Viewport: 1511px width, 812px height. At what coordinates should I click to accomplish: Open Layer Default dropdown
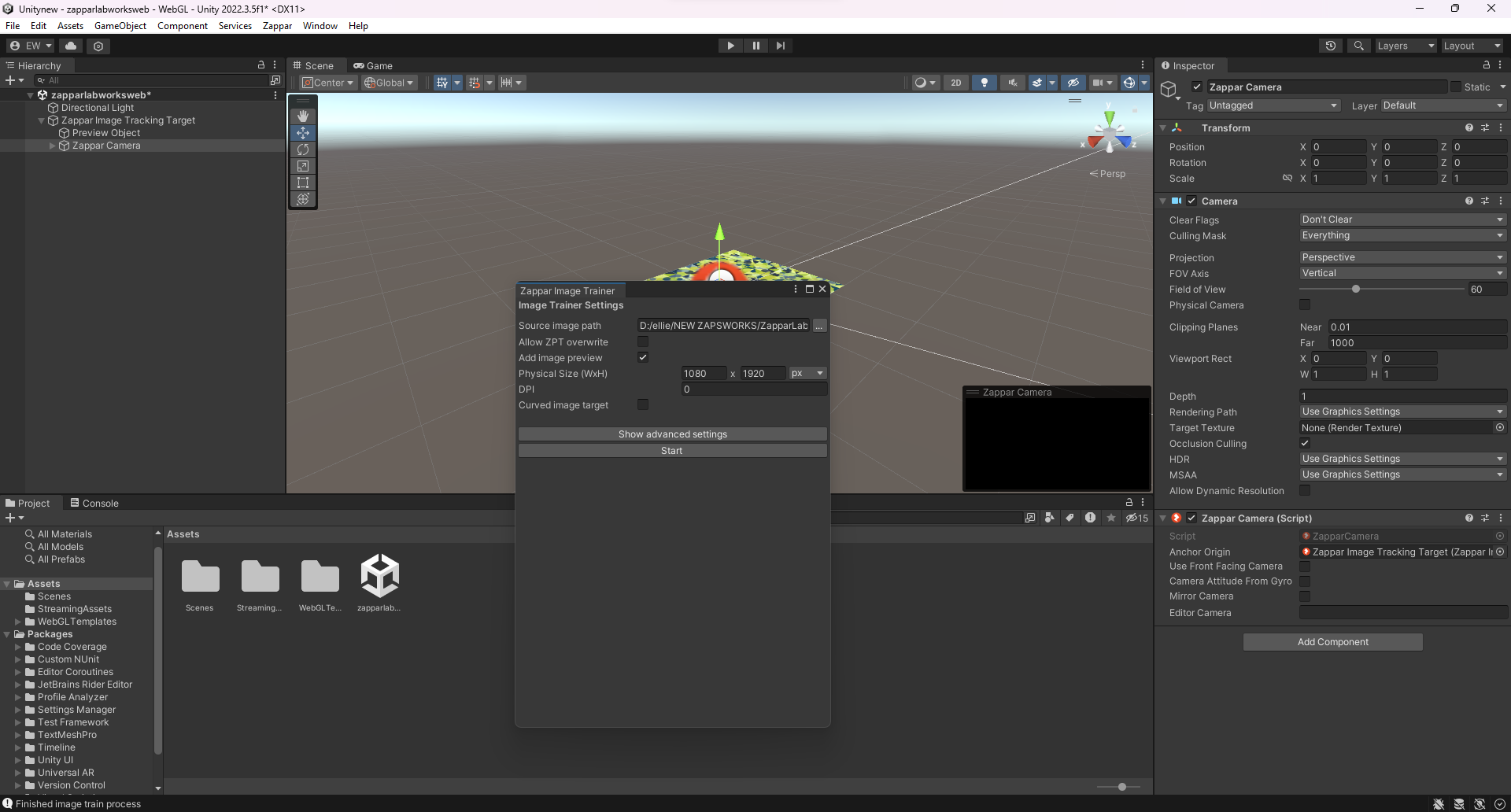[1443, 105]
